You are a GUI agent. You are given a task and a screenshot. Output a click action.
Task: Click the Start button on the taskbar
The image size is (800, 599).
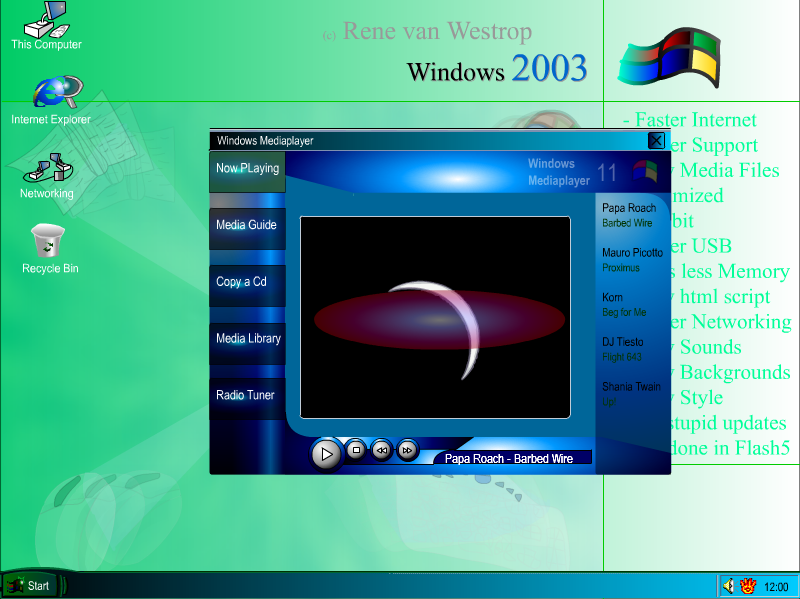(x=32, y=585)
